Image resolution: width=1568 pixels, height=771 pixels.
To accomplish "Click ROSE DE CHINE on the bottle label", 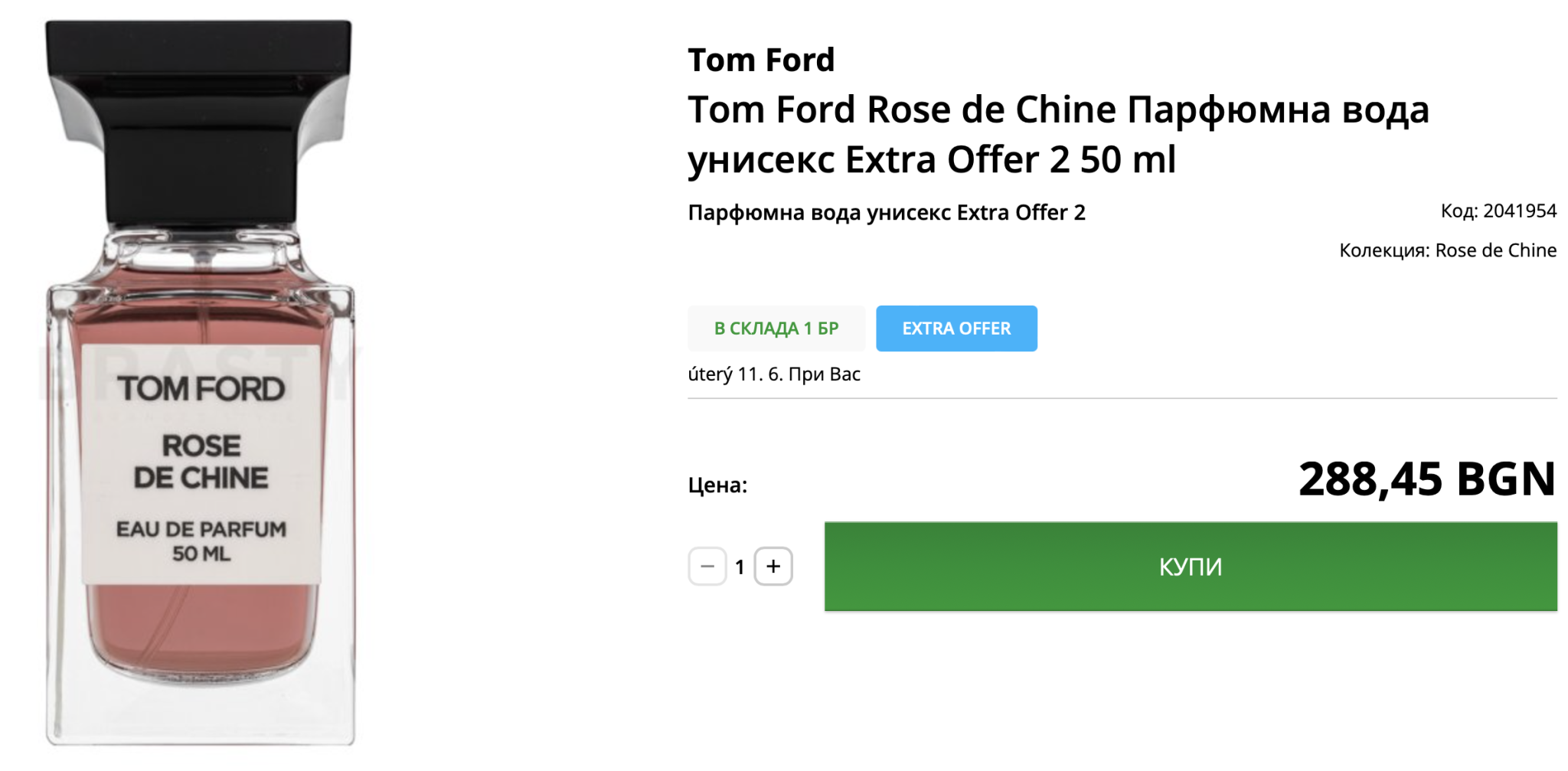I will 201,462.
